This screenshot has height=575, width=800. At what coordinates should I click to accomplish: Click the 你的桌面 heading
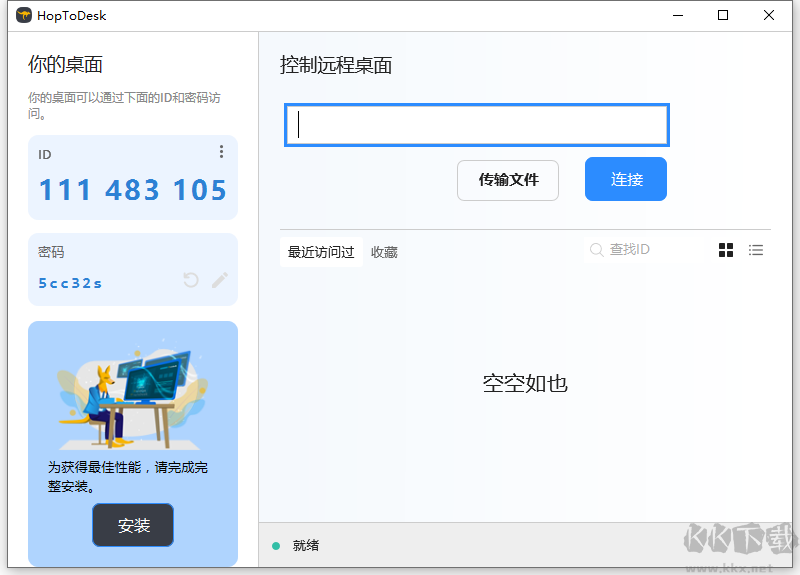[65, 64]
